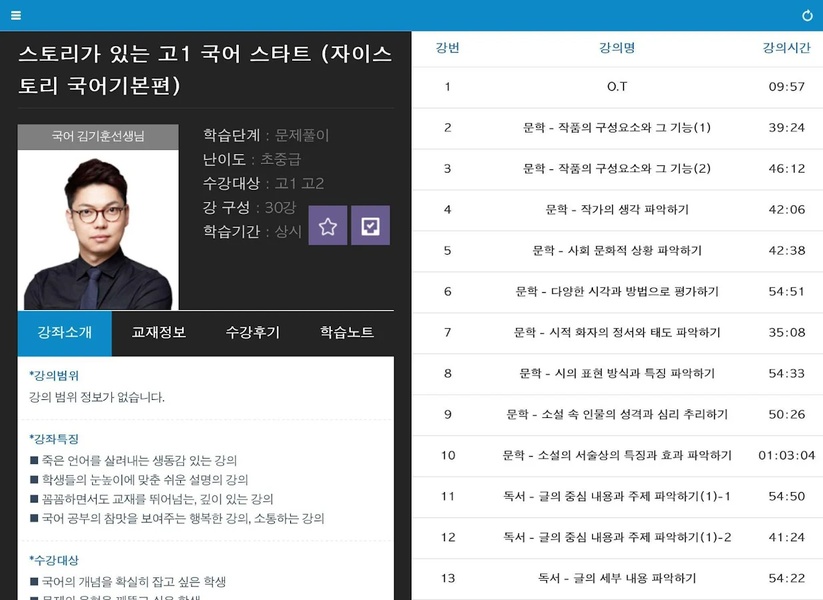
Task: Click the purple checkmark enroll icon
Action: 371,226
